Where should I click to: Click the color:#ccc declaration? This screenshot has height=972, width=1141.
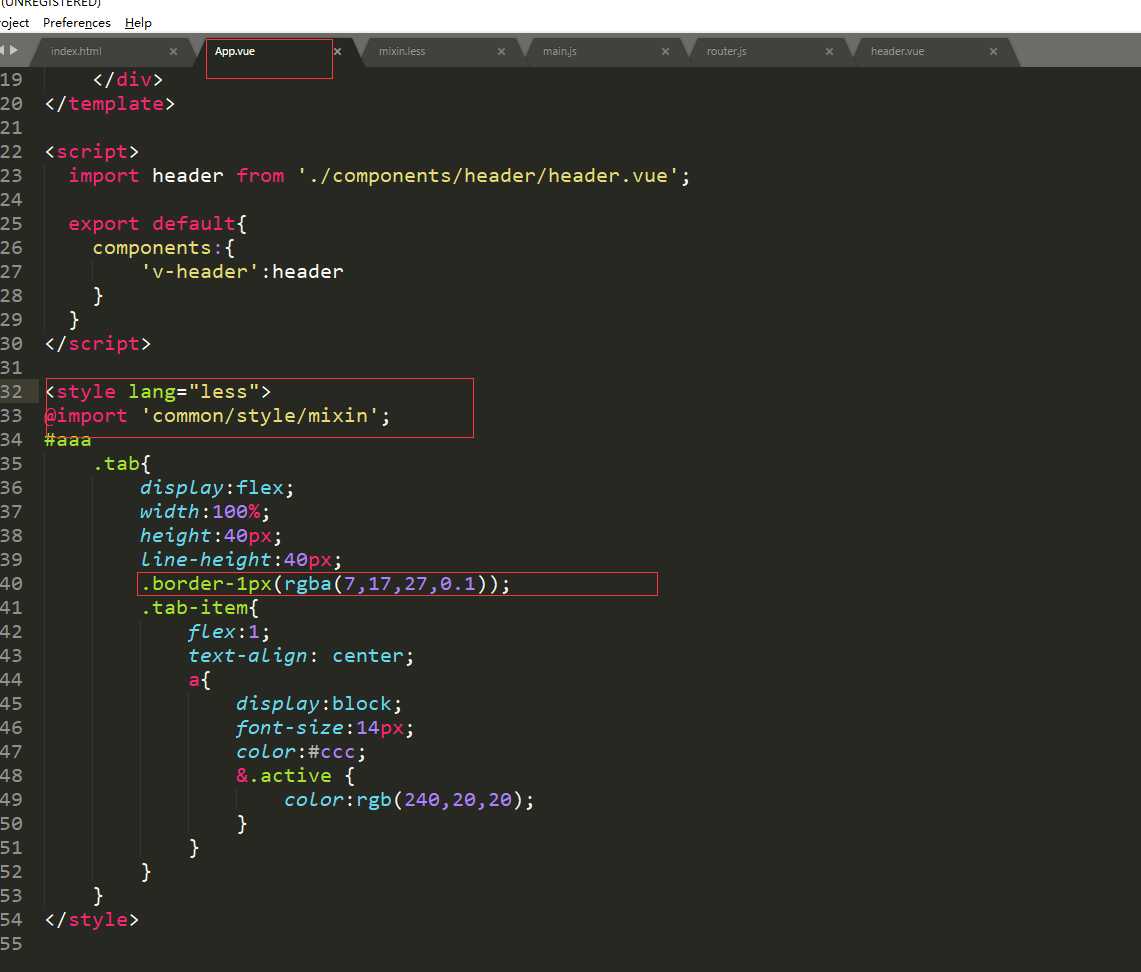[301, 752]
